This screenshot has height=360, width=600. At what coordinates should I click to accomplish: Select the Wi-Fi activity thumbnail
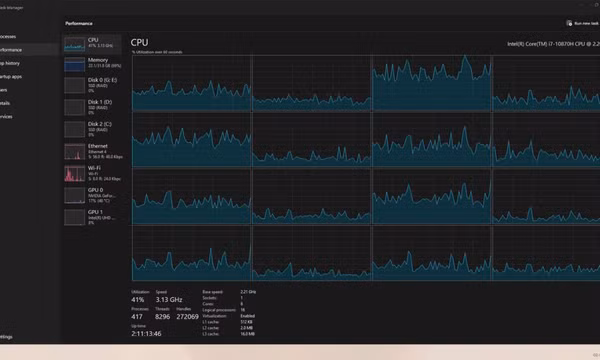point(75,173)
